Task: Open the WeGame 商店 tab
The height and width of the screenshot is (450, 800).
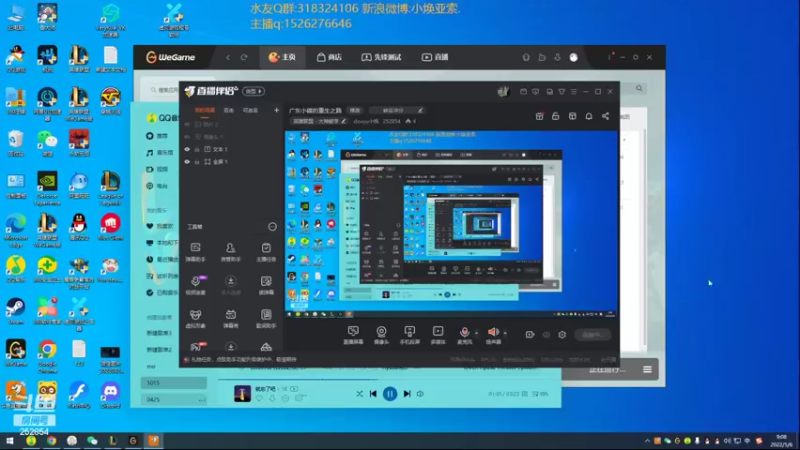Action: pos(329,57)
